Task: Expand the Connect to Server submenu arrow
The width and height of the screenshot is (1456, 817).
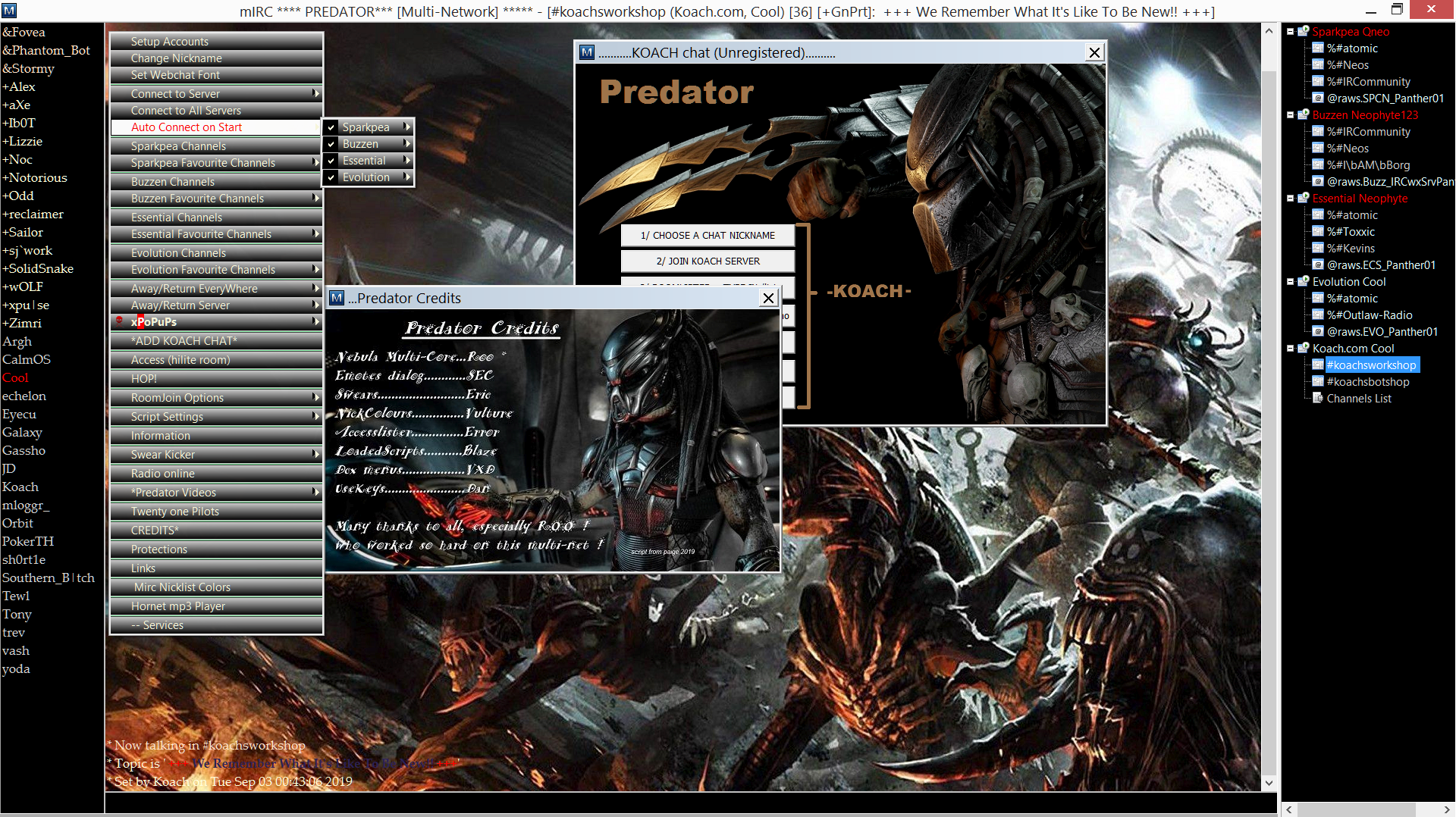Action: click(x=316, y=93)
